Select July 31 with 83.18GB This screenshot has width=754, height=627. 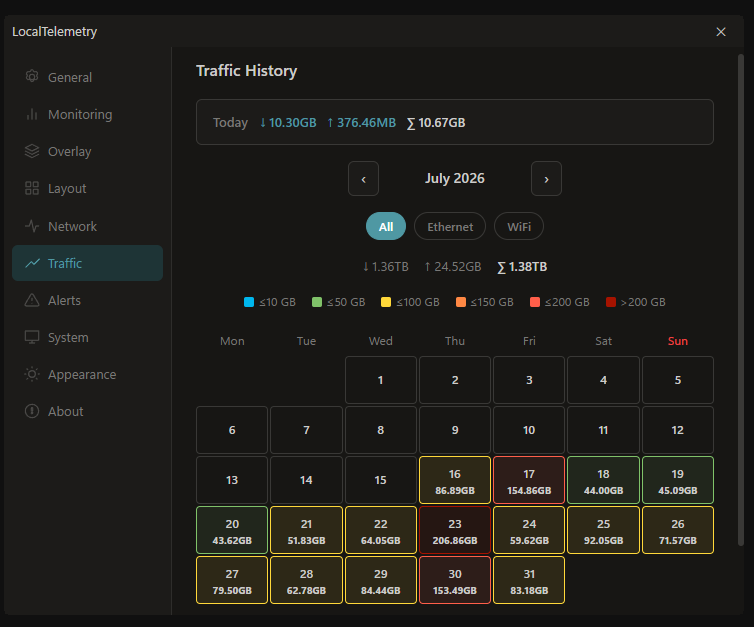click(x=529, y=580)
